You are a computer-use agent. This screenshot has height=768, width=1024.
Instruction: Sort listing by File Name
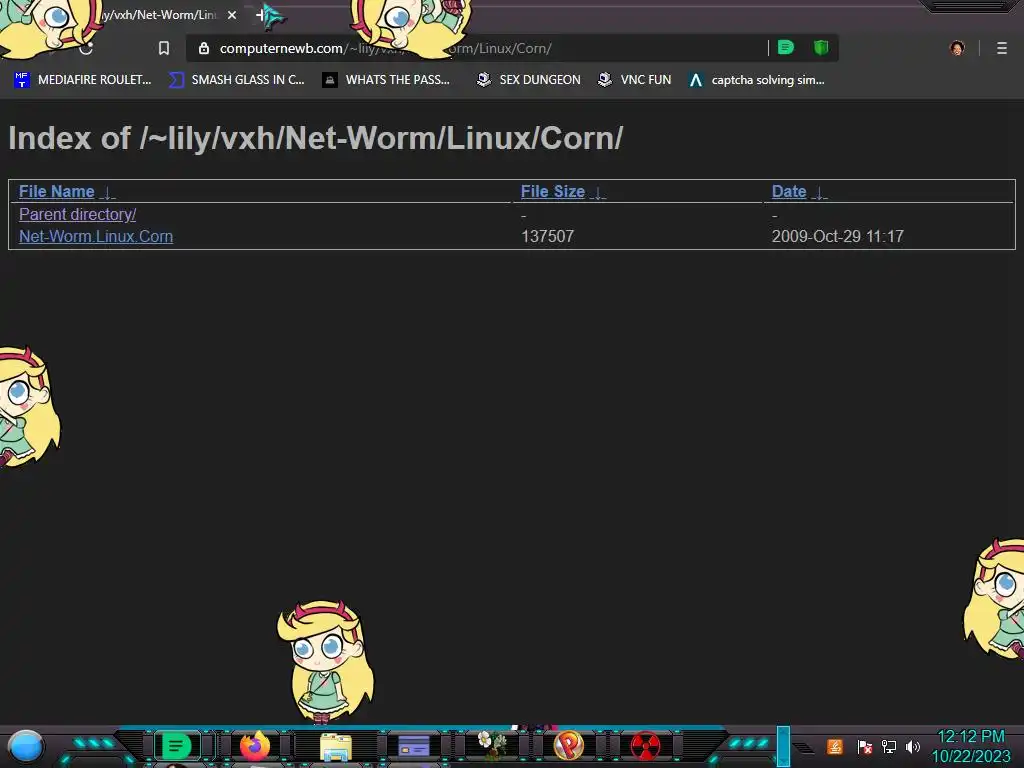(57, 191)
